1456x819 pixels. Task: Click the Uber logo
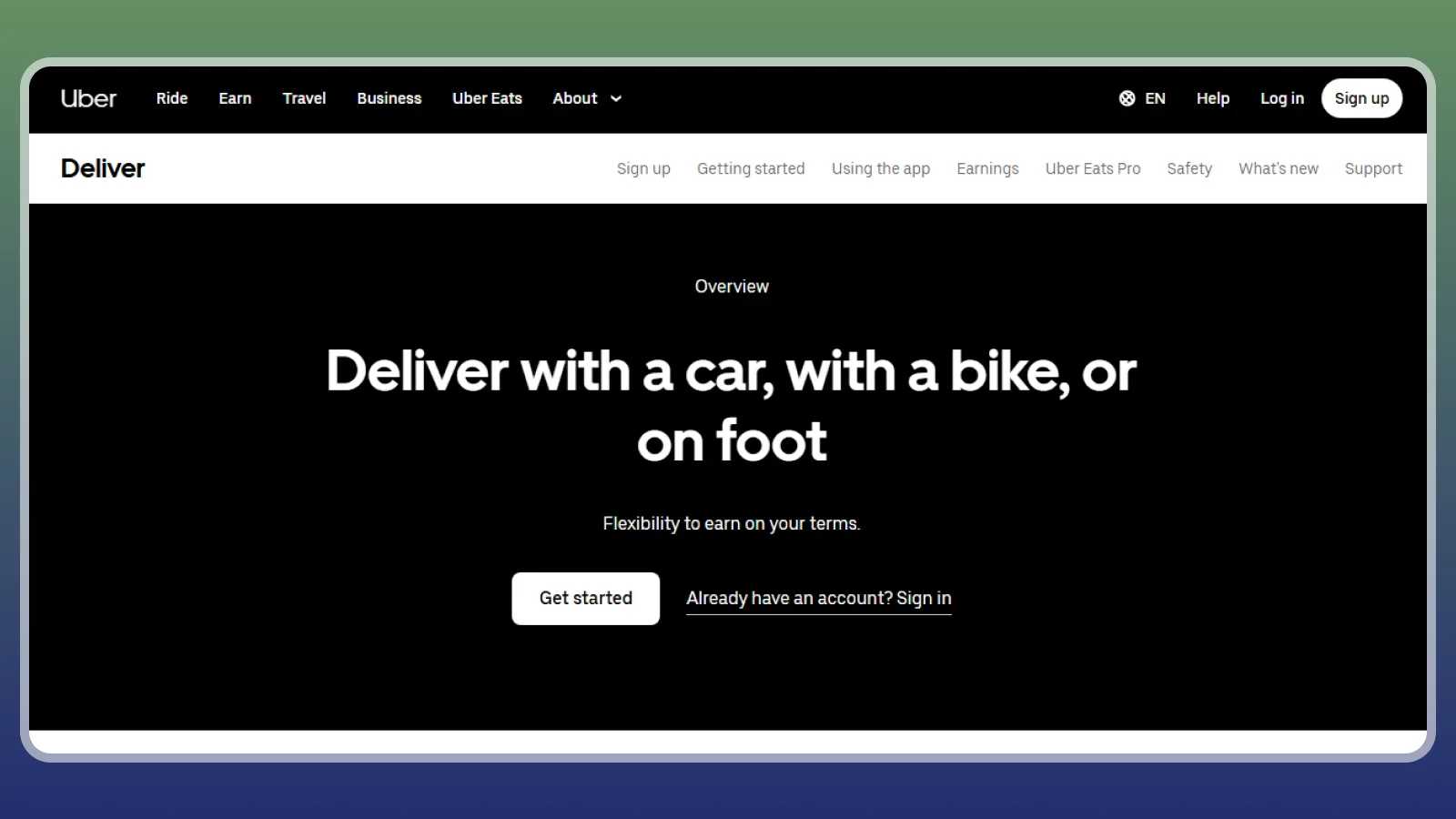(x=88, y=98)
